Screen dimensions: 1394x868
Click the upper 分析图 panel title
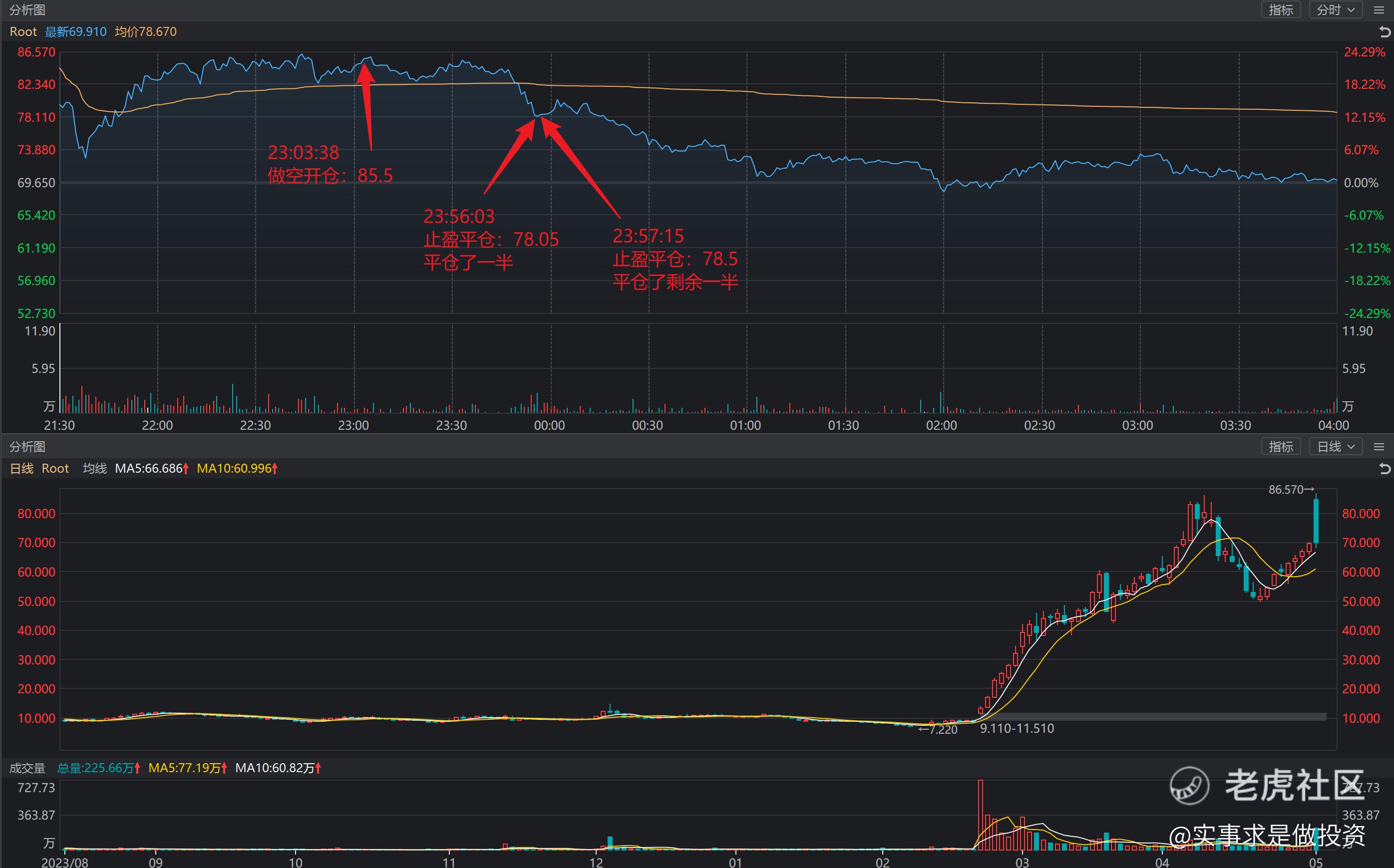tap(27, 10)
